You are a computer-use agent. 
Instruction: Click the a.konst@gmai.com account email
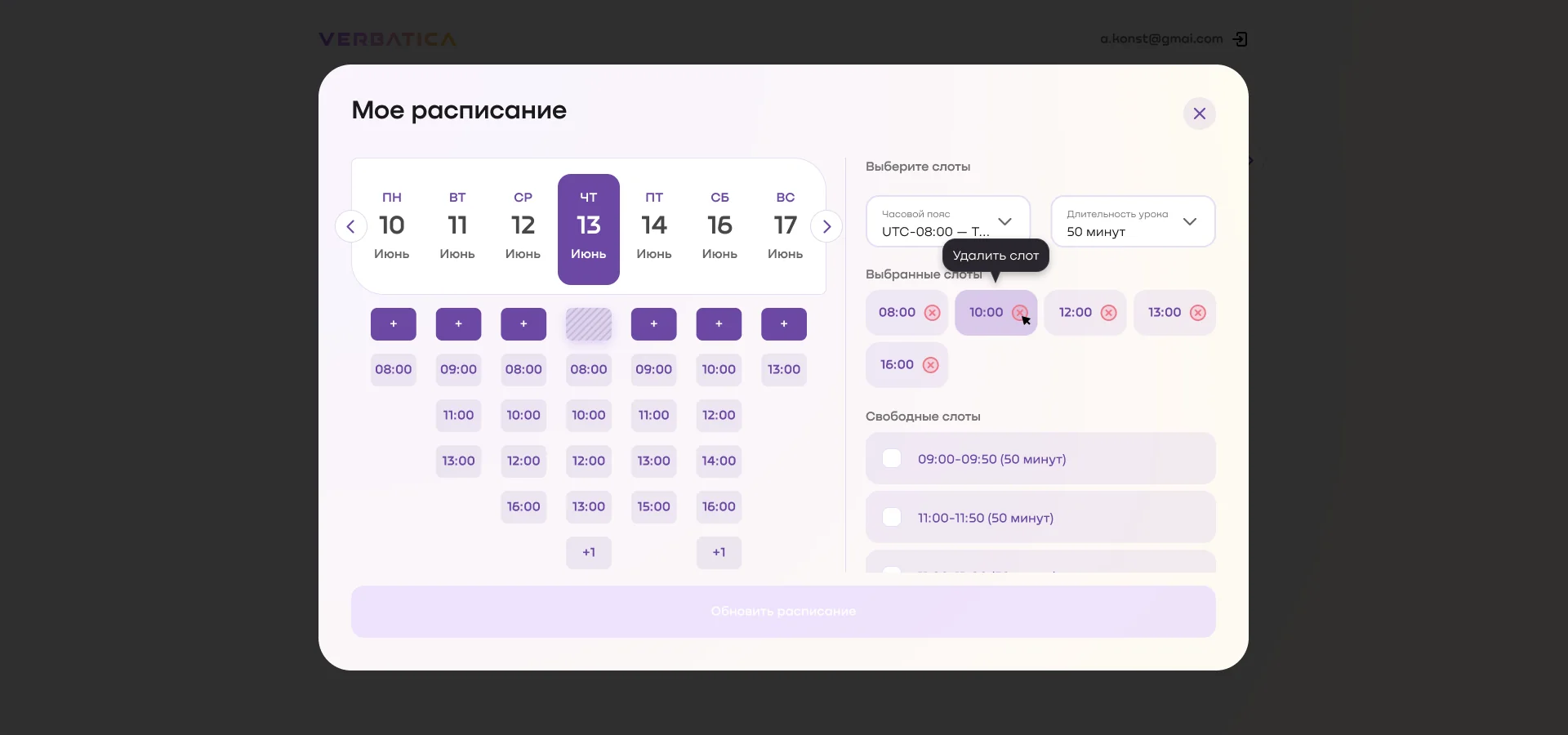[1161, 39]
